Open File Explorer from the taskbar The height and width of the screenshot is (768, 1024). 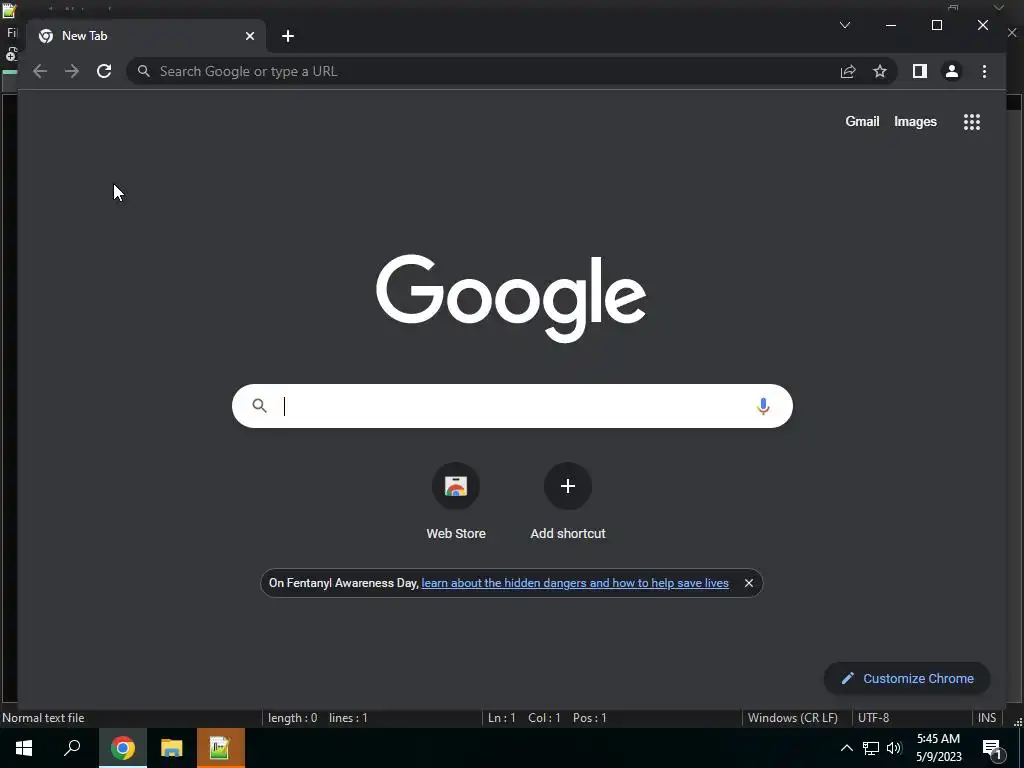pos(171,748)
